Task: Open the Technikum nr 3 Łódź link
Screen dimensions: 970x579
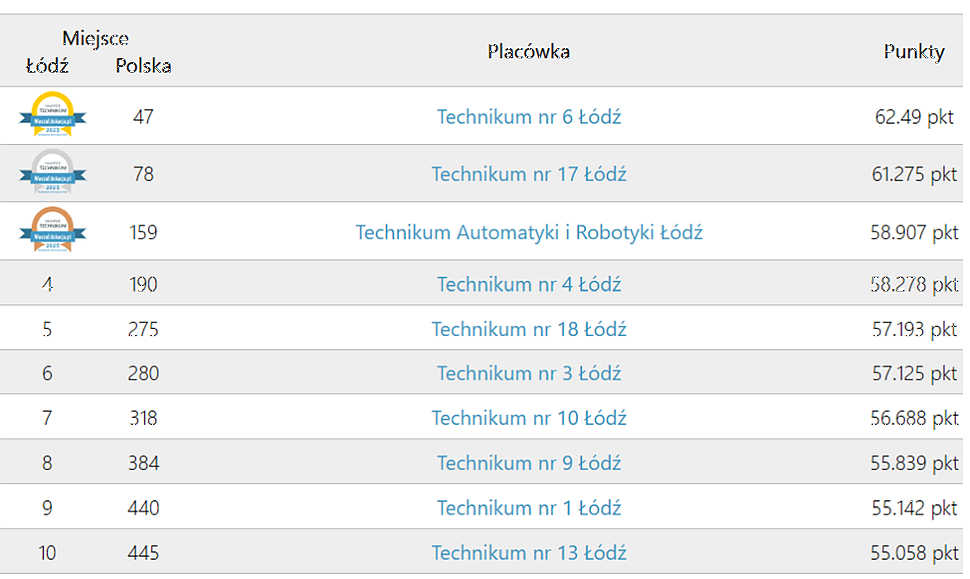Action: point(528,373)
